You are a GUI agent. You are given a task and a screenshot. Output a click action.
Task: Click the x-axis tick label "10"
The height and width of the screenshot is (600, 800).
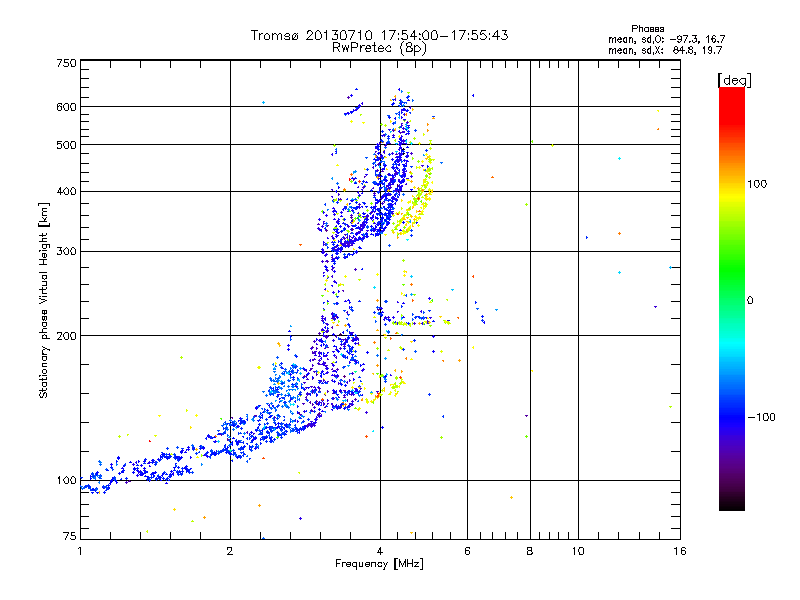point(578,551)
